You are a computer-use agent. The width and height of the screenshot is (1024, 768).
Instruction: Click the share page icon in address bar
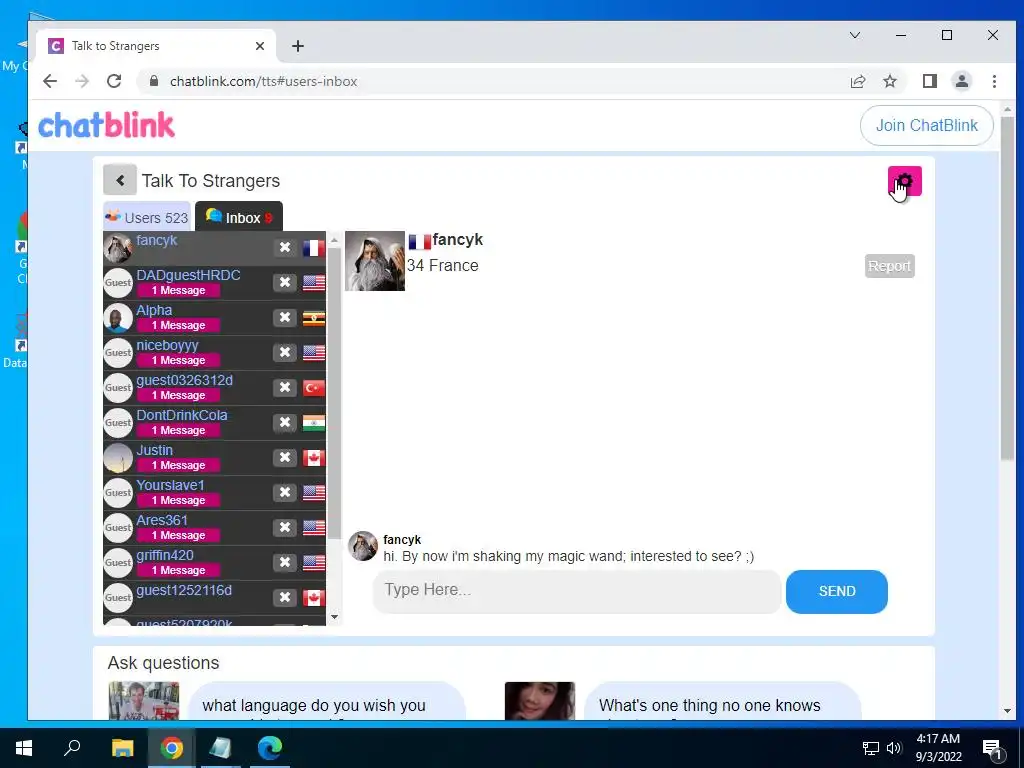tap(857, 81)
